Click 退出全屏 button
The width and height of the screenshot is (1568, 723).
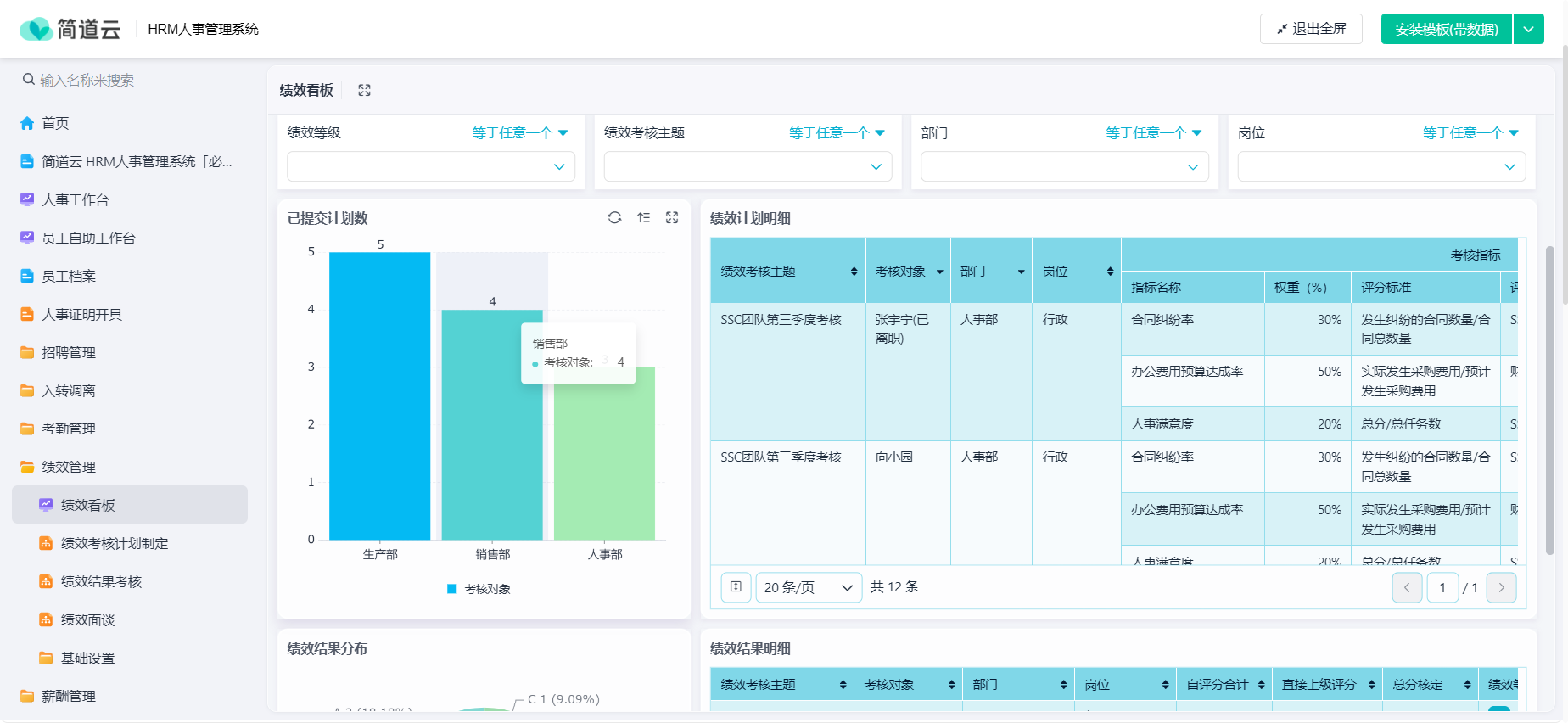click(1311, 29)
